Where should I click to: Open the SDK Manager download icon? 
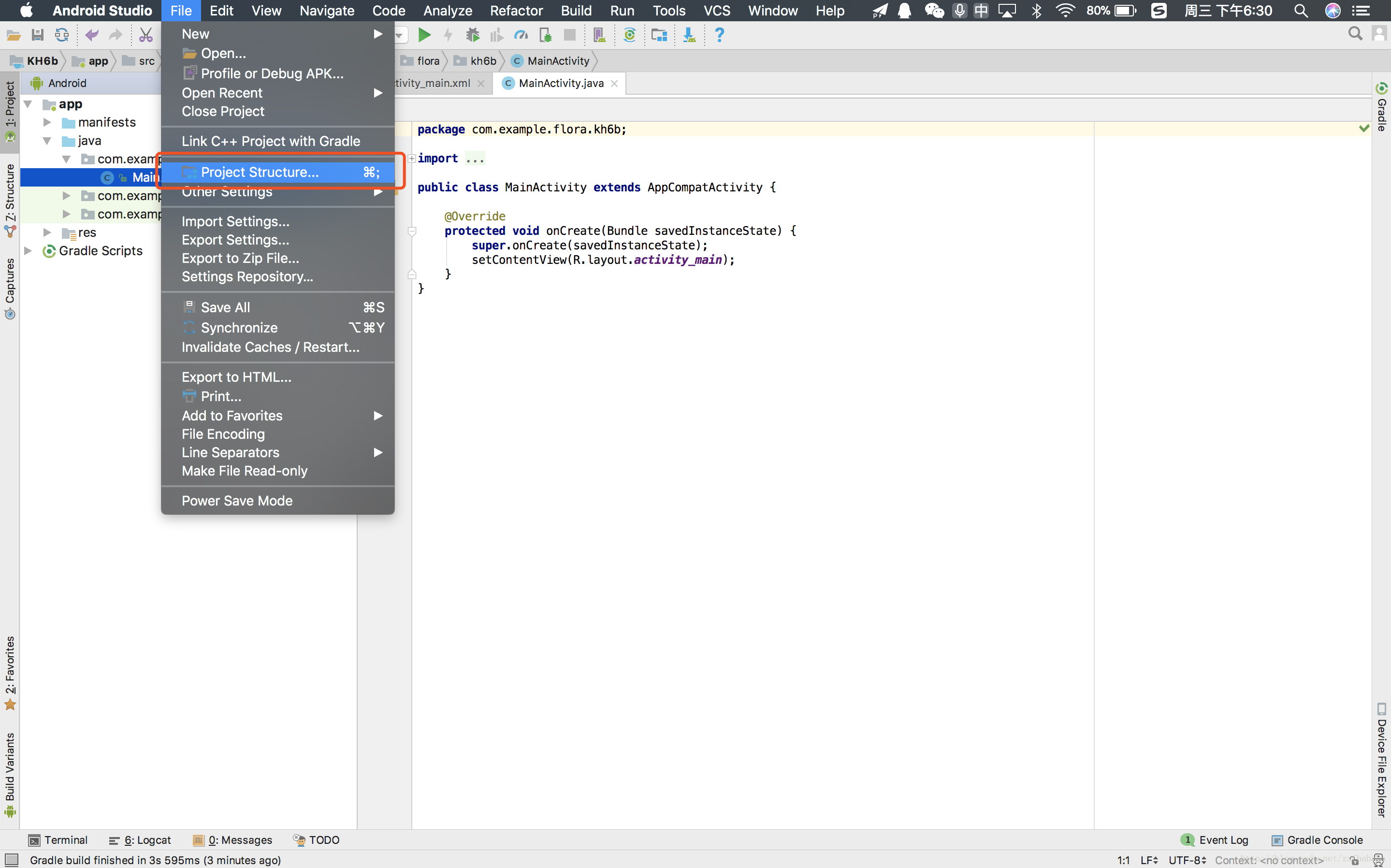point(689,36)
